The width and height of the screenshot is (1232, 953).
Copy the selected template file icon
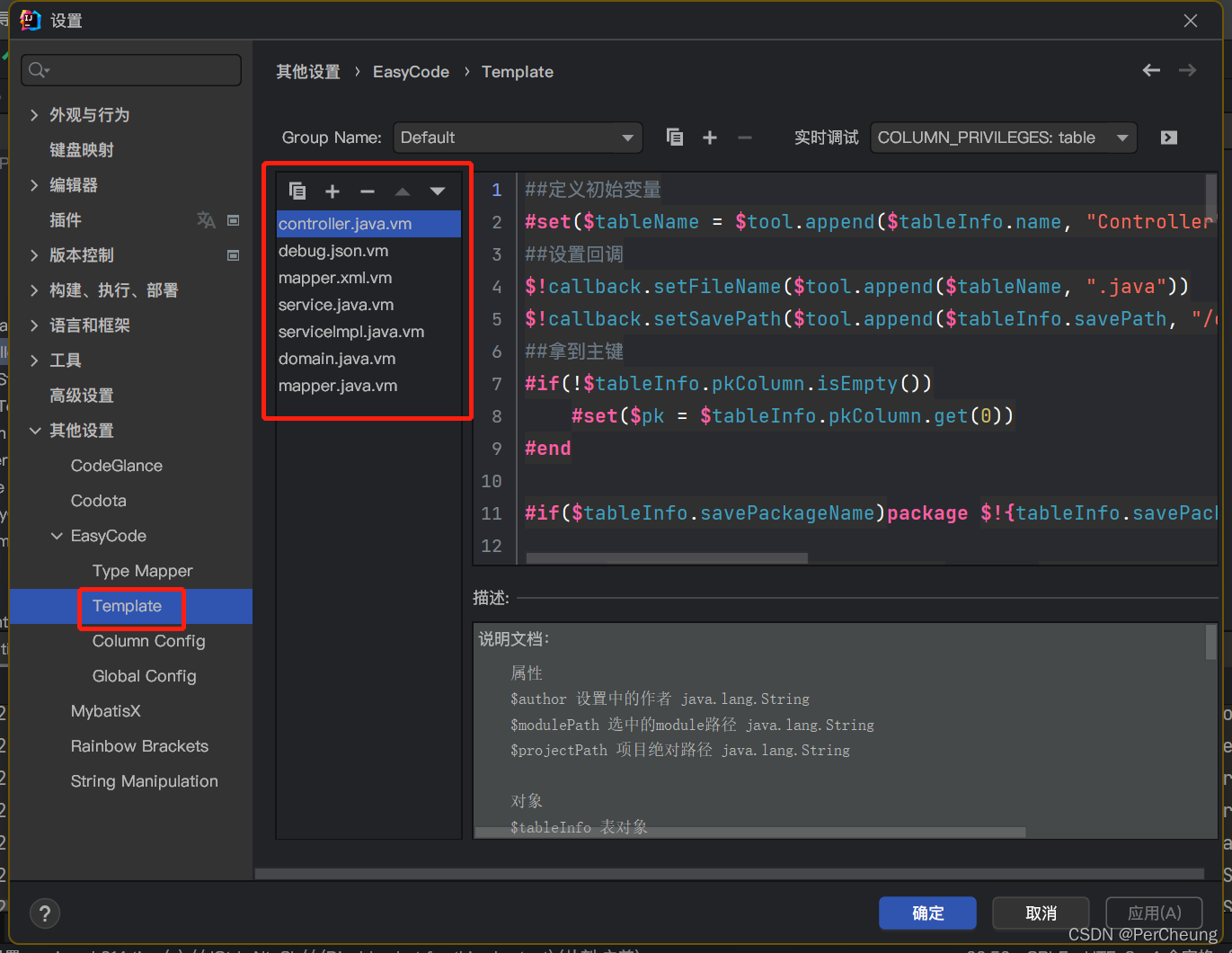[297, 191]
